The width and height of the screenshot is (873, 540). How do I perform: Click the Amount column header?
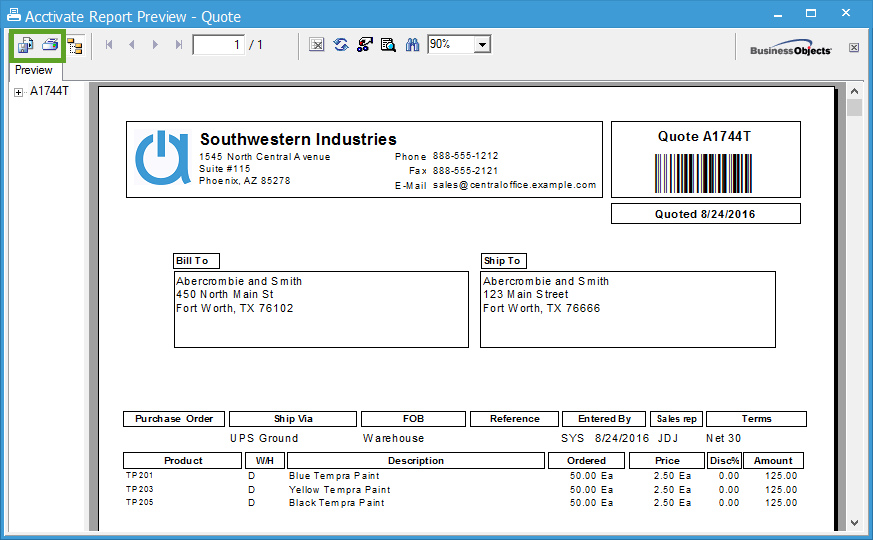tap(773, 460)
